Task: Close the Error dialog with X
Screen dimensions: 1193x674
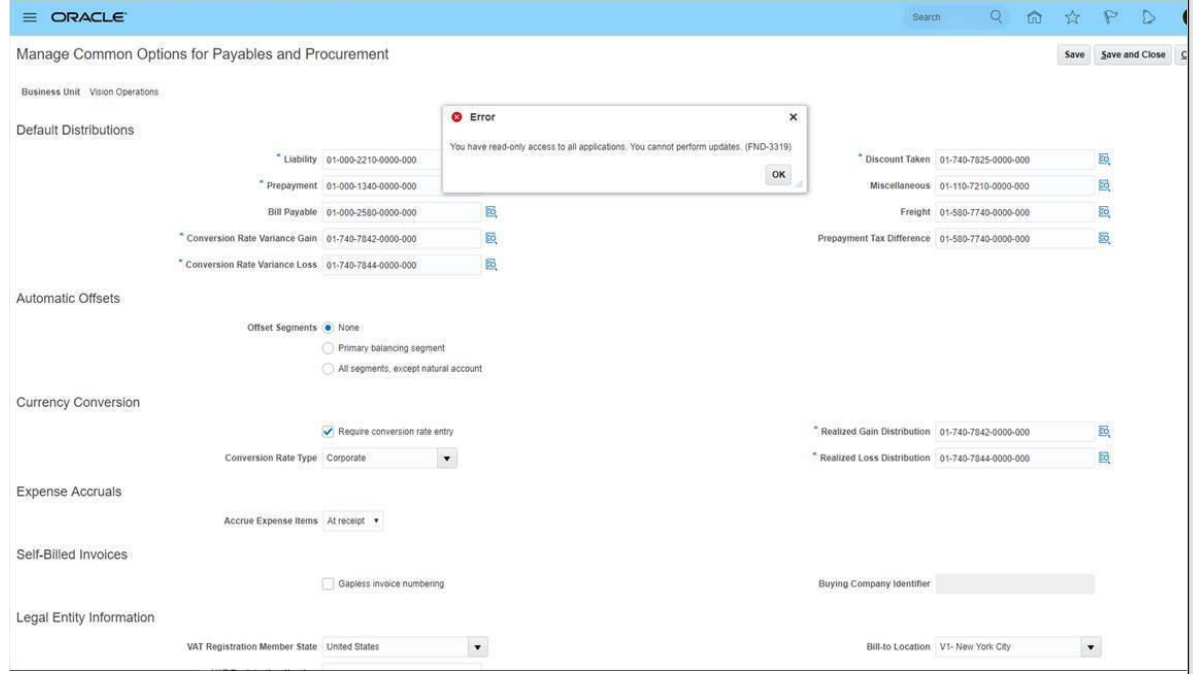Action: tap(793, 116)
